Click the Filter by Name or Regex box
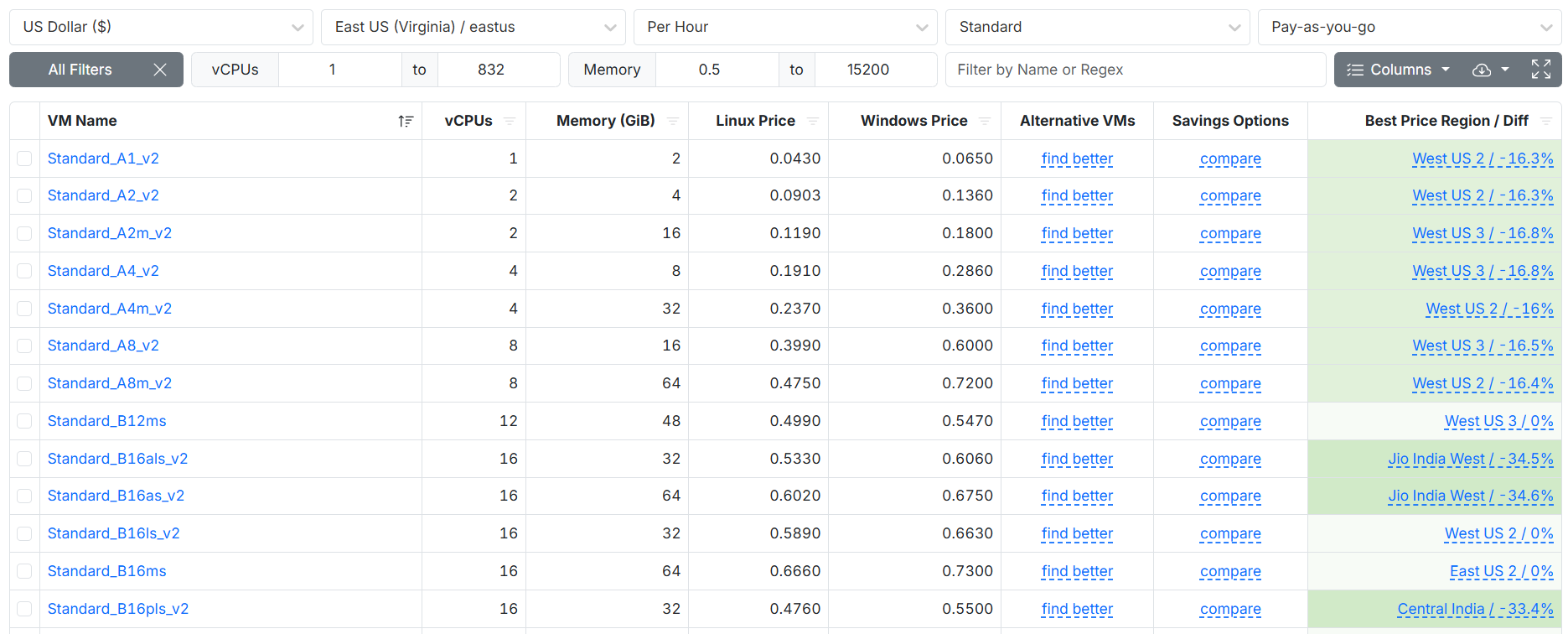Image resolution: width=1568 pixels, height=634 pixels. [1136, 70]
